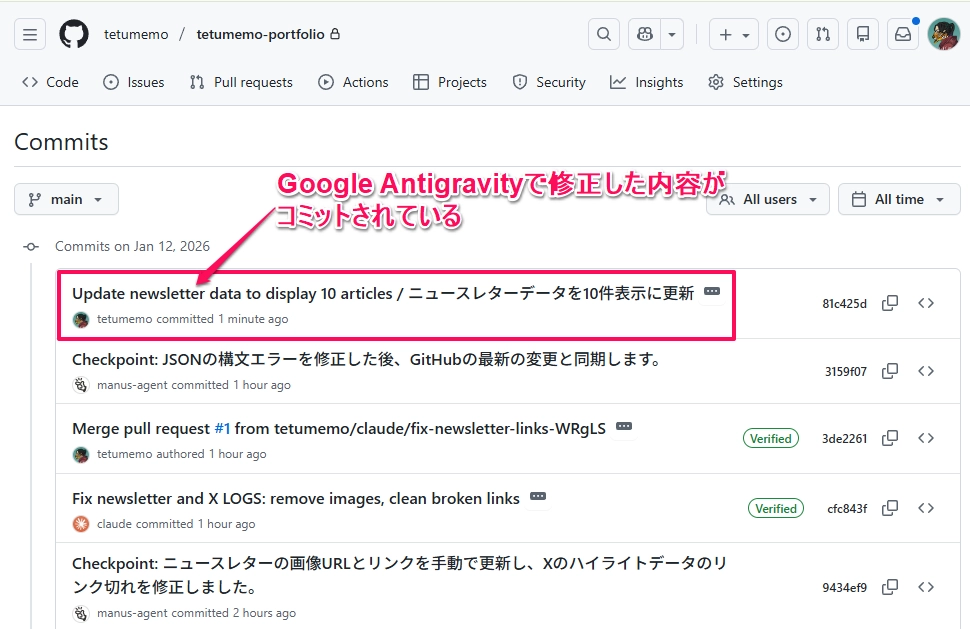970x629 pixels.
Task: Switch to the Issues tab
Action: (134, 82)
